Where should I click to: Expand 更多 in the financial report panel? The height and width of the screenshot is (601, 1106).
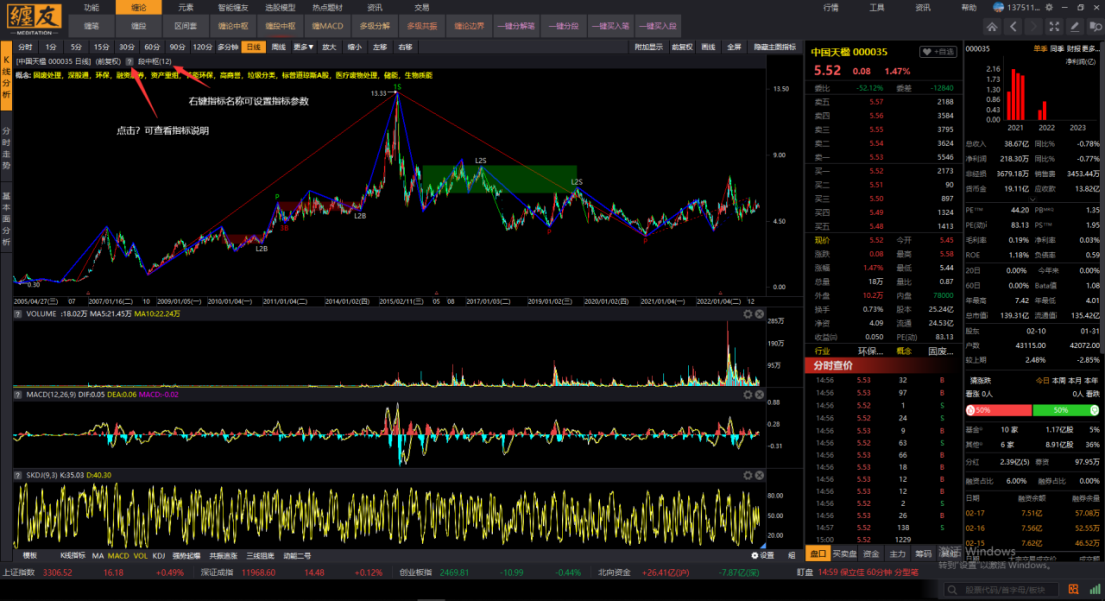tap(1092, 48)
